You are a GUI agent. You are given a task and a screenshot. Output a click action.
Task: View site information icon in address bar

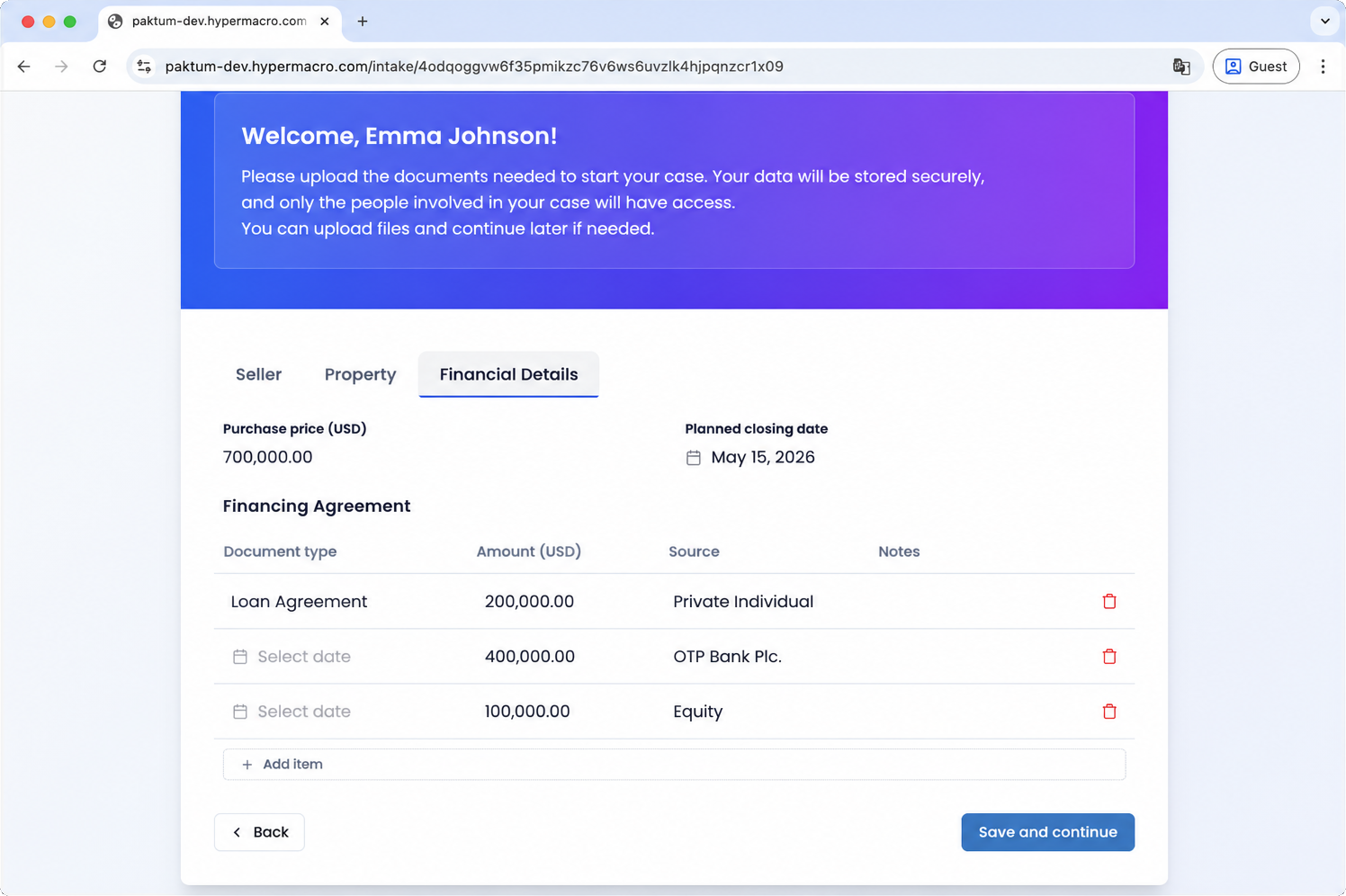[144, 67]
